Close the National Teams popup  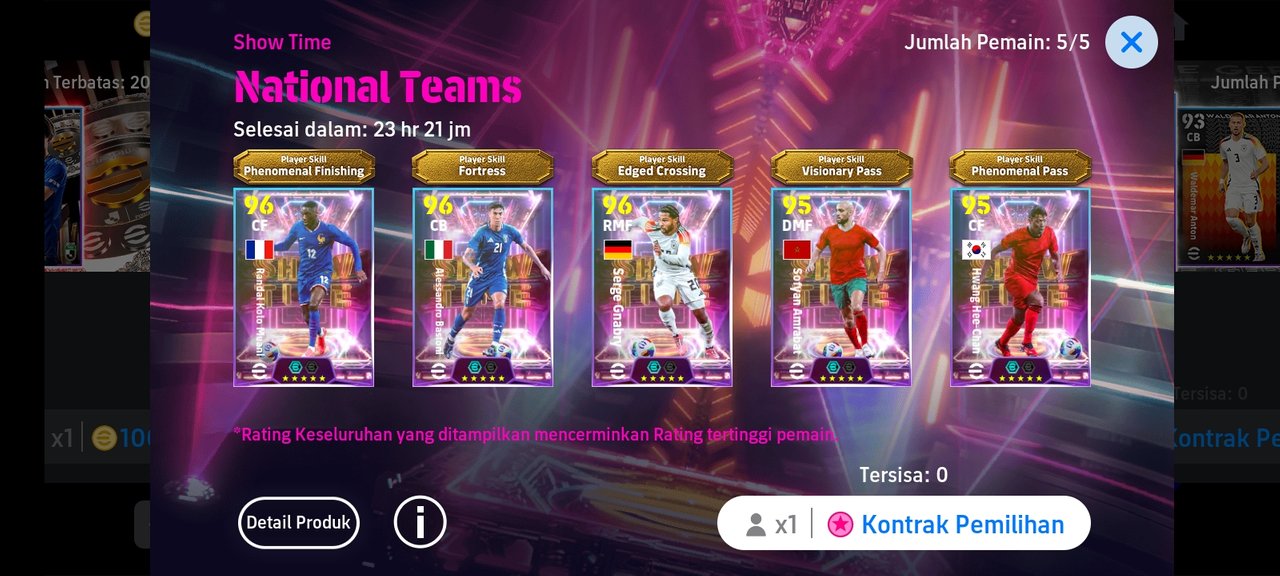[x=1131, y=42]
